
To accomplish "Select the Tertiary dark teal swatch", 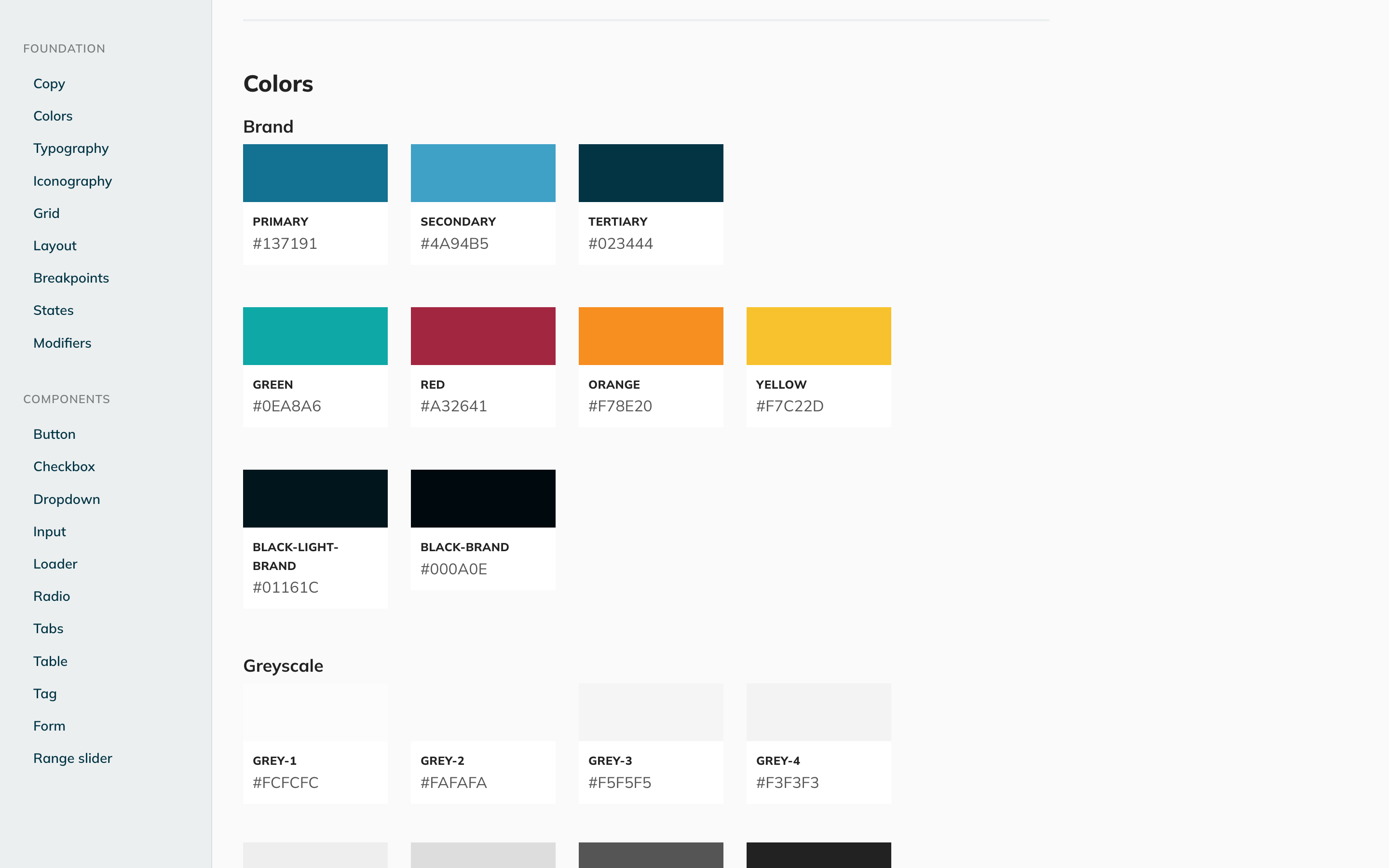I will tap(650, 173).
